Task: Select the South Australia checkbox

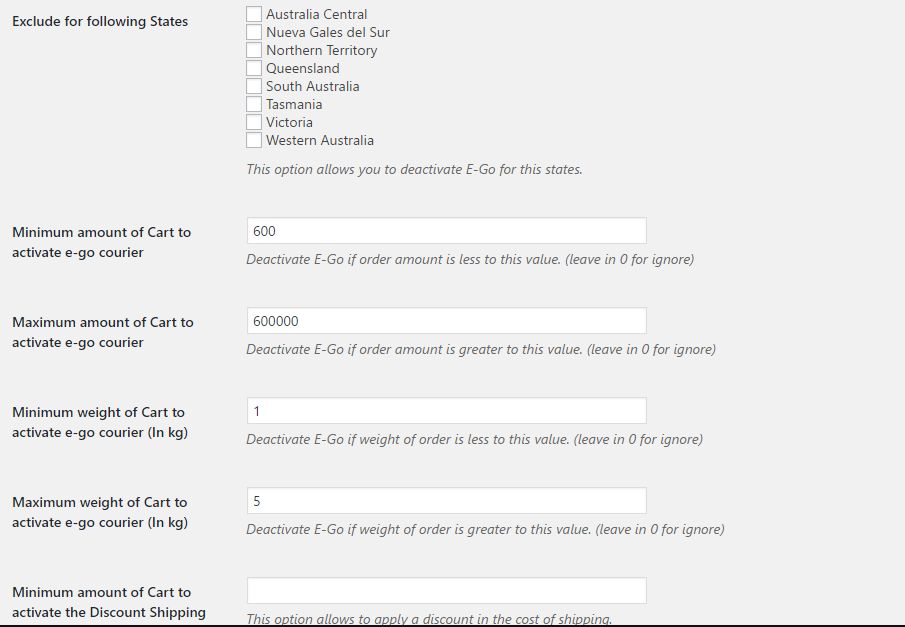Action: (254, 86)
